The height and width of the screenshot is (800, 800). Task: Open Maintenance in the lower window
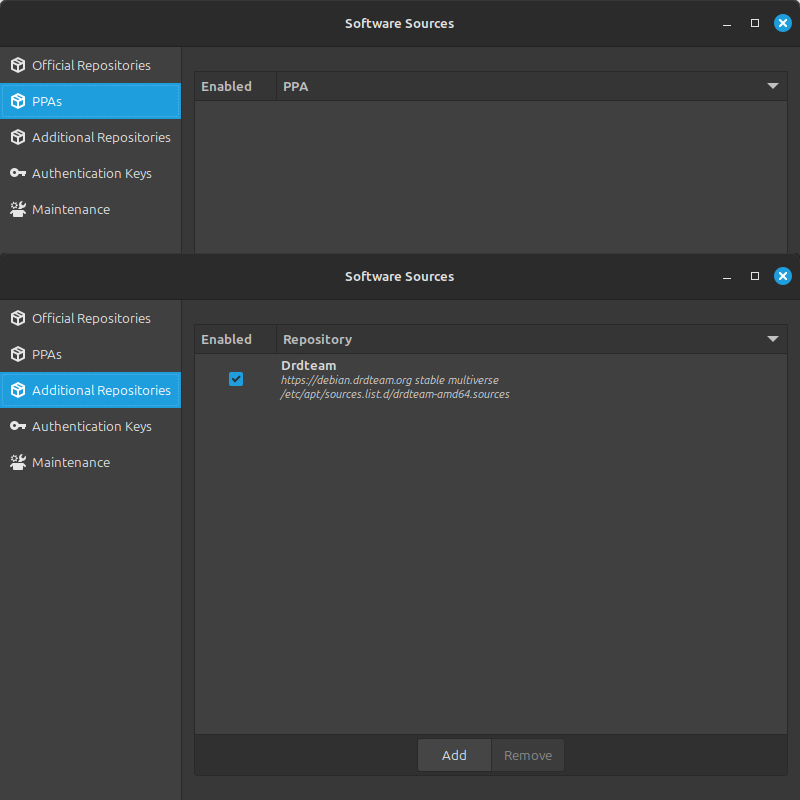point(90,462)
